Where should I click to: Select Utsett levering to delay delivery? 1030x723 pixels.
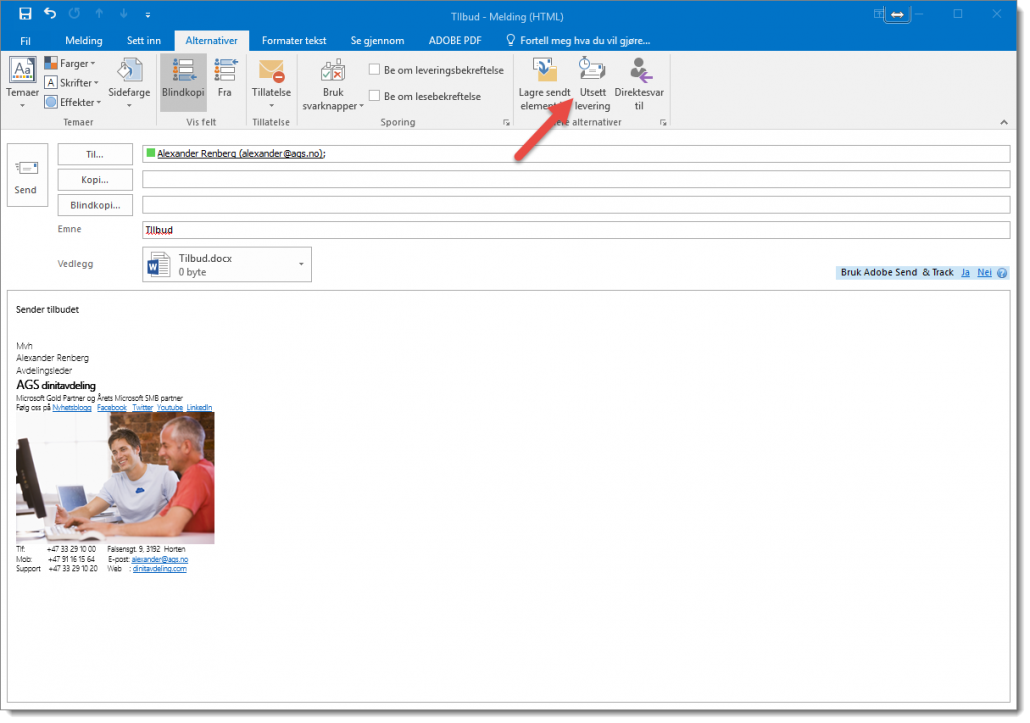[592, 83]
